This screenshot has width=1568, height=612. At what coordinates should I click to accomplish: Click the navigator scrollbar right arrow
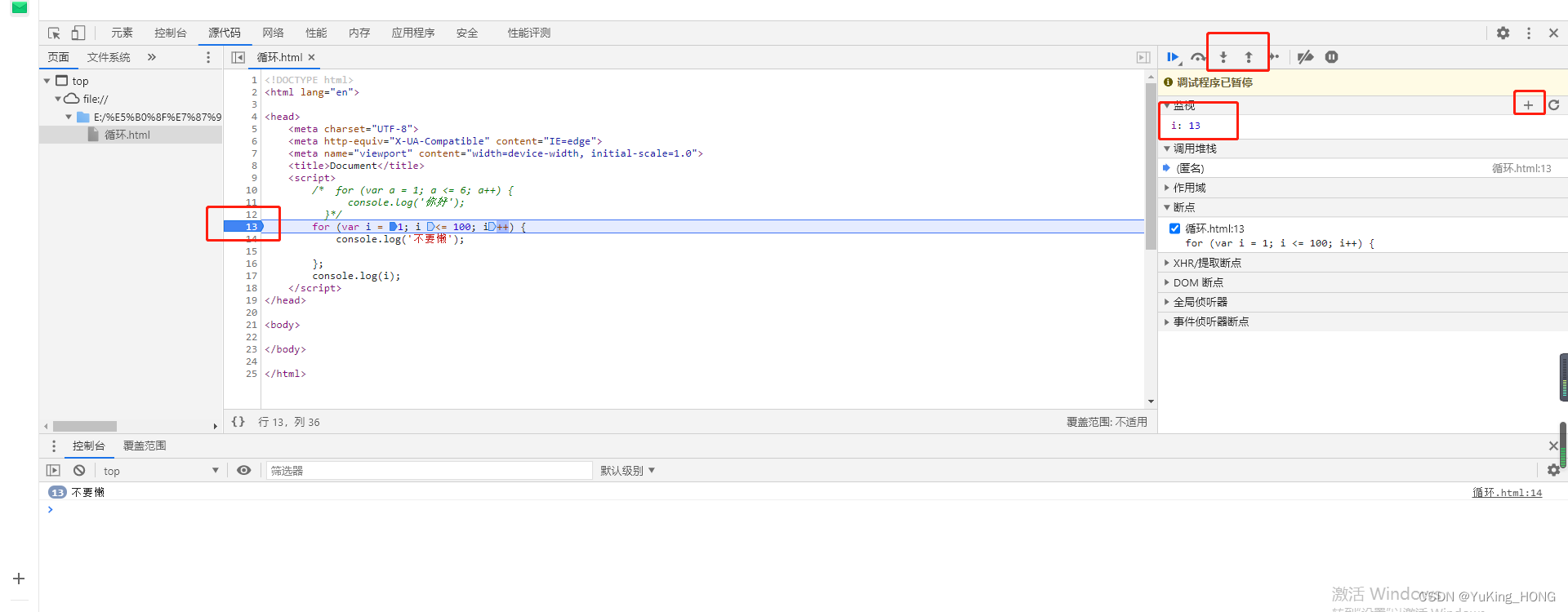click(216, 426)
